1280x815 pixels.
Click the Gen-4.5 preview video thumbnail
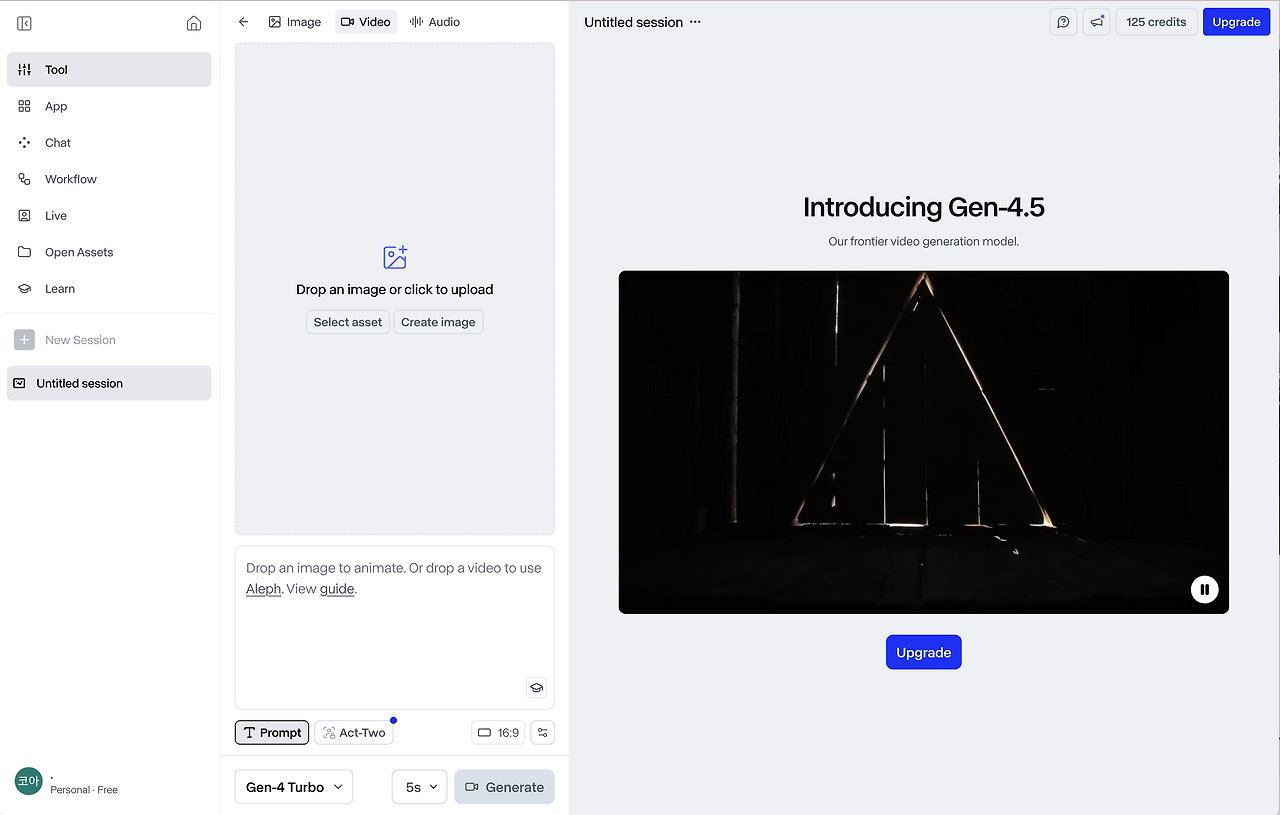click(924, 442)
